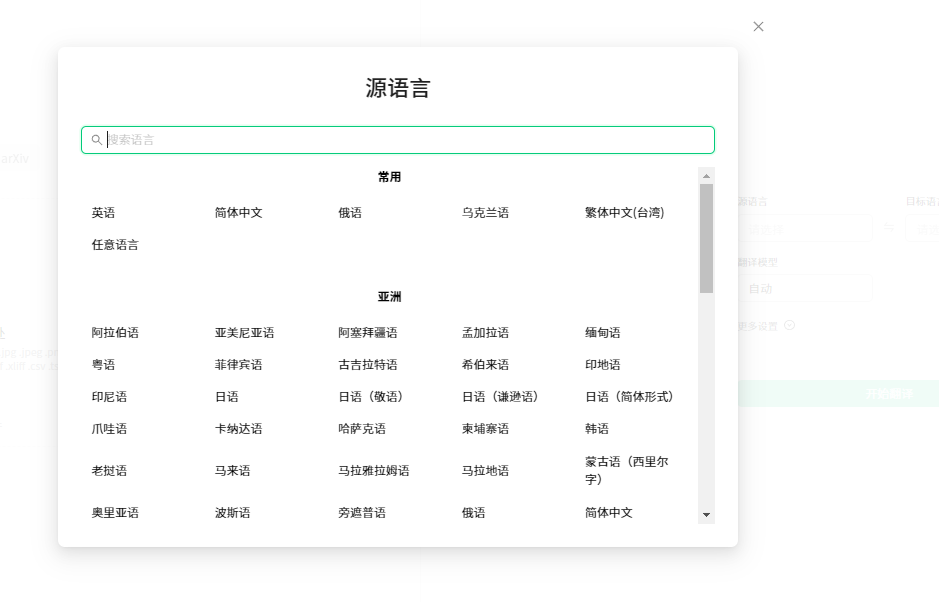Click the scrollbar down arrow
Screen dimensions: 939x602
[x=706, y=515]
